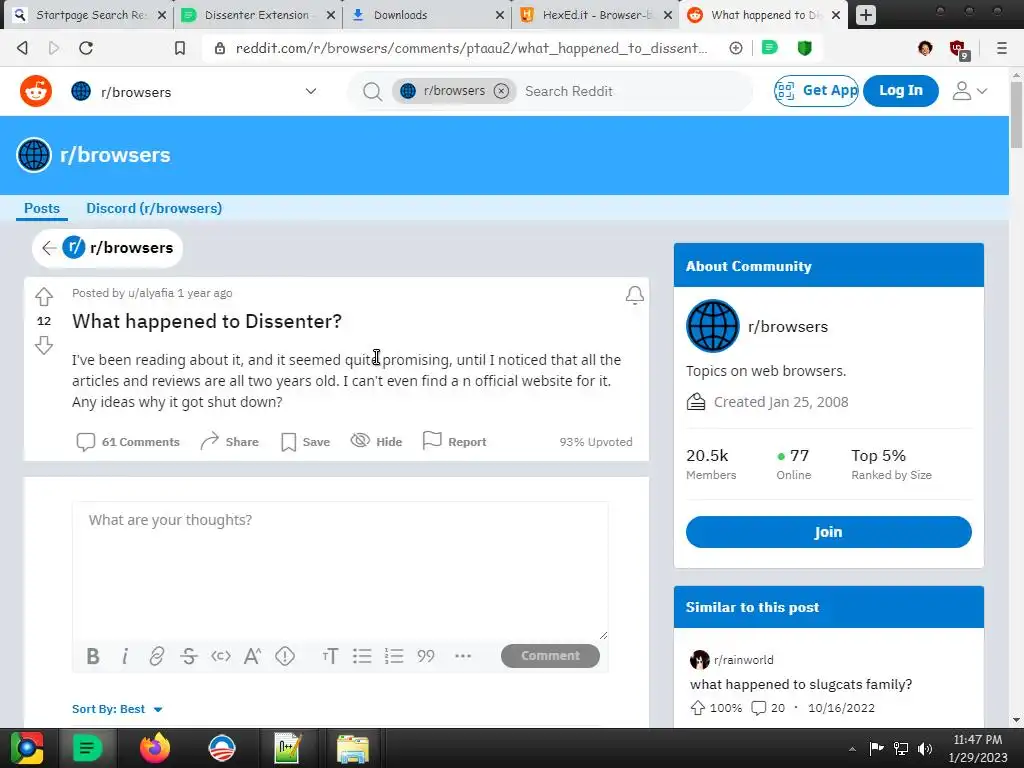Click the browser back arrow

pos(22,48)
